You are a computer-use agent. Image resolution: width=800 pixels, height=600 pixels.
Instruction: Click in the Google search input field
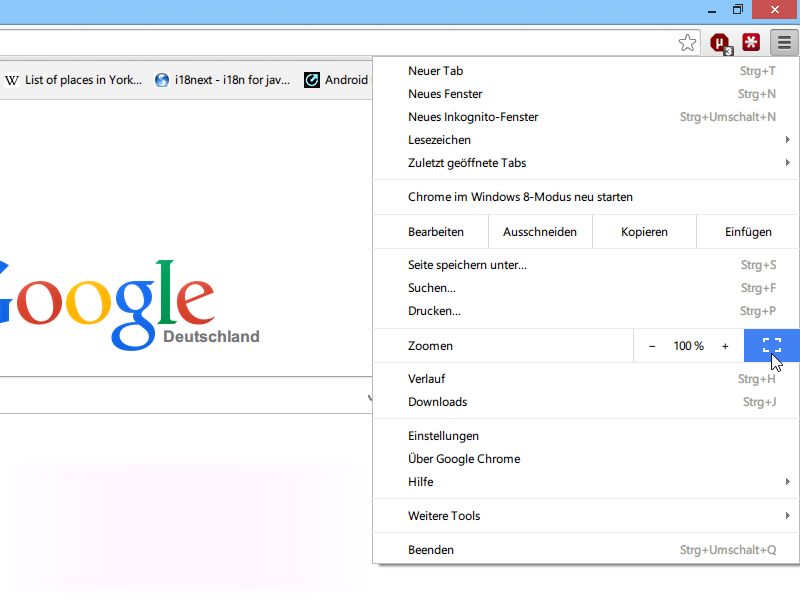click(186, 395)
